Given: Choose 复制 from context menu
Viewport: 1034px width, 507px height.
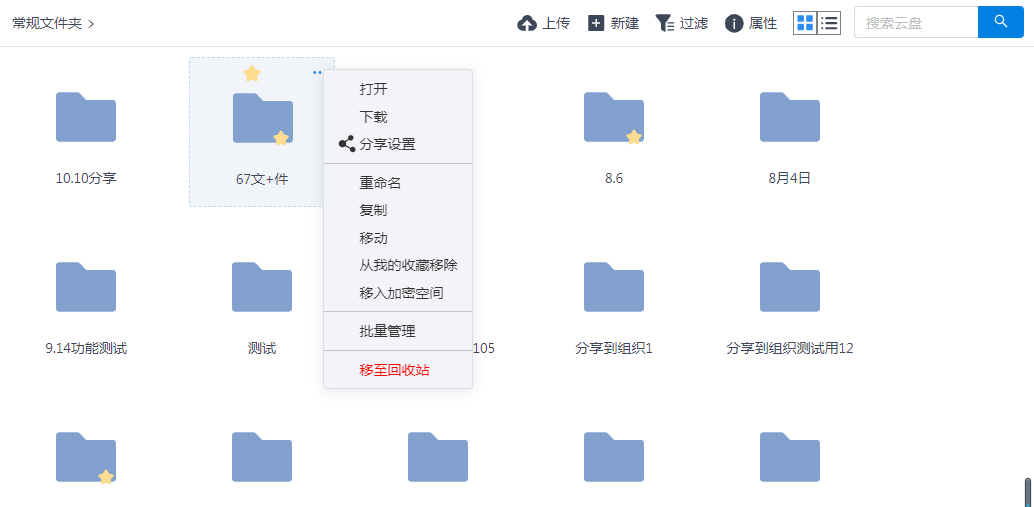Looking at the screenshot, I should coord(398,210).
